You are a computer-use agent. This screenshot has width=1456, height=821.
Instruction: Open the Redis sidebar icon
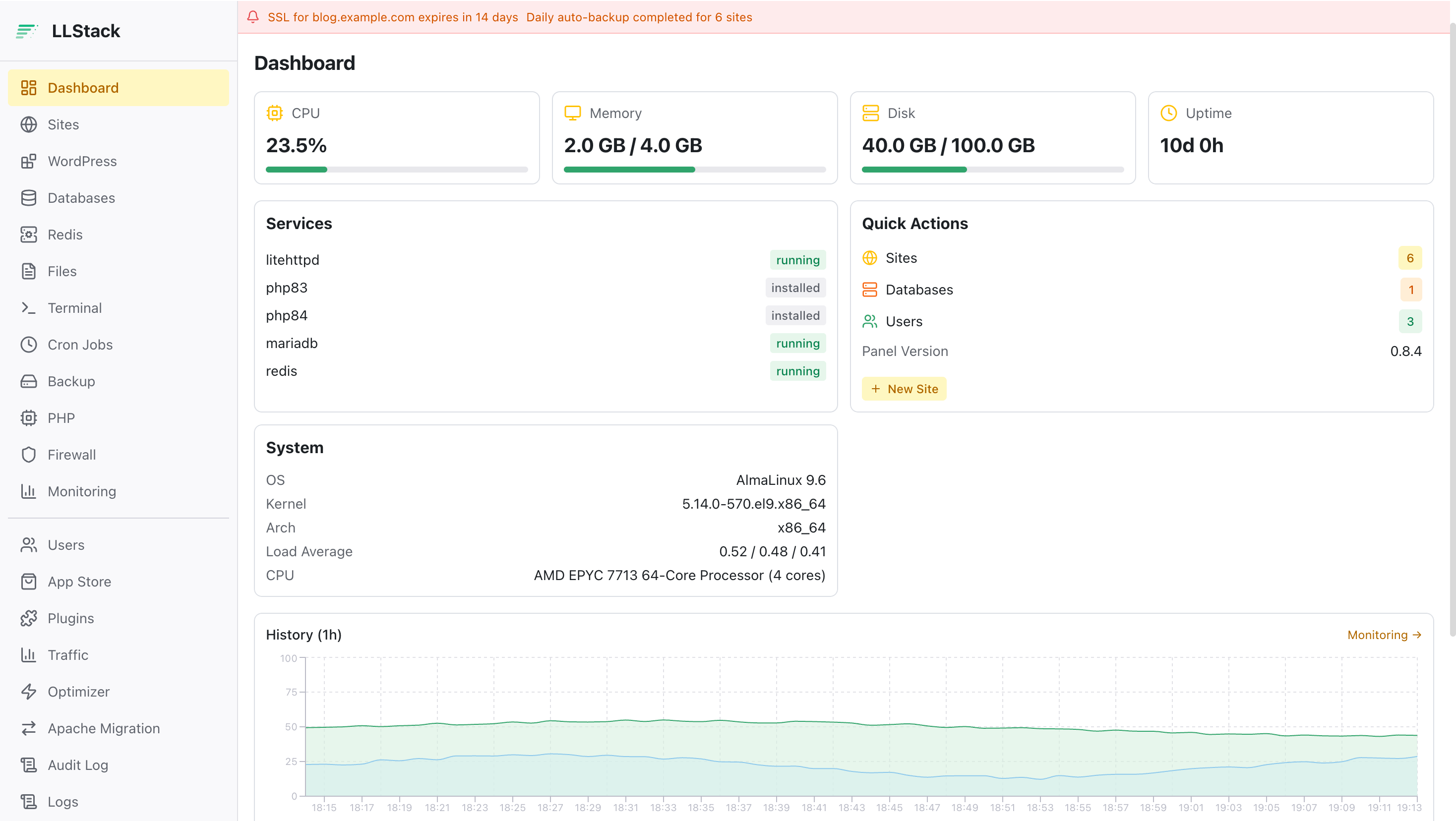(28, 235)
